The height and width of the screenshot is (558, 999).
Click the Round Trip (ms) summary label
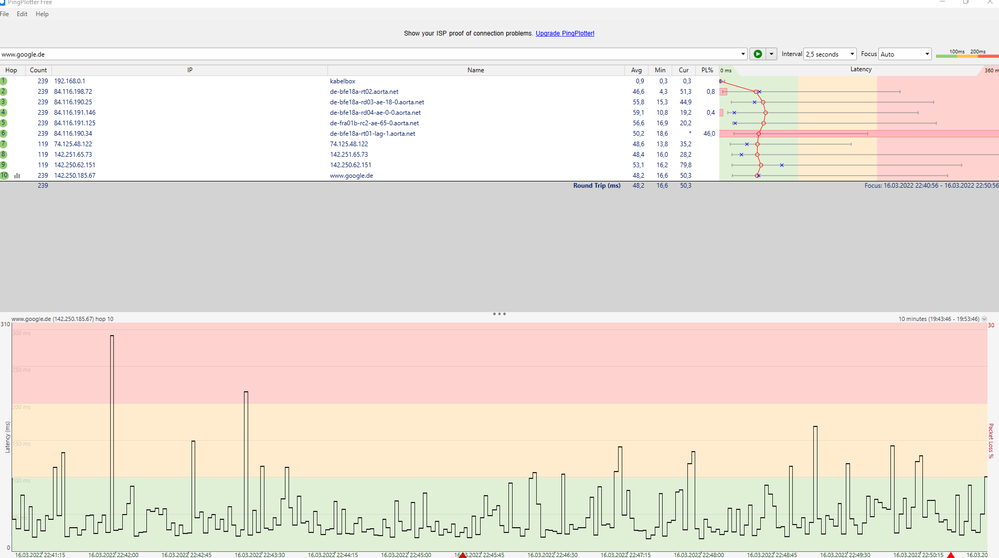coord(596,185)
